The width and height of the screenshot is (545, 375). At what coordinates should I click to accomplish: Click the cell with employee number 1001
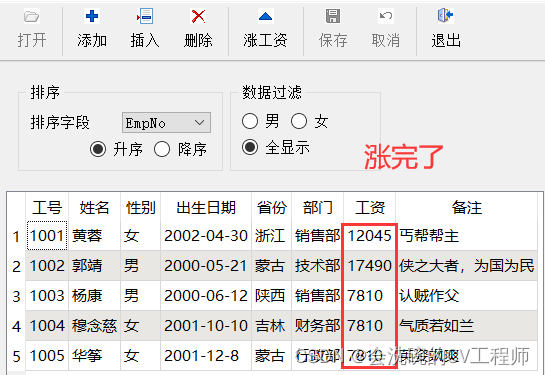coord(47,236)
